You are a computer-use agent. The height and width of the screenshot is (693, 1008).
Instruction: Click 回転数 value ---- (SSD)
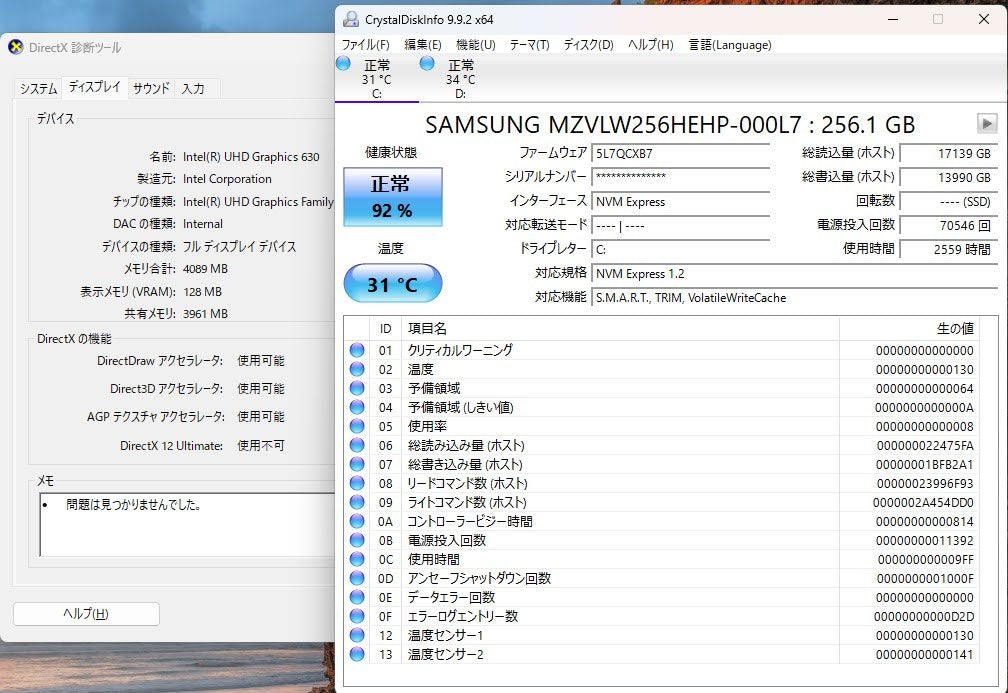[x=948, y=202]
